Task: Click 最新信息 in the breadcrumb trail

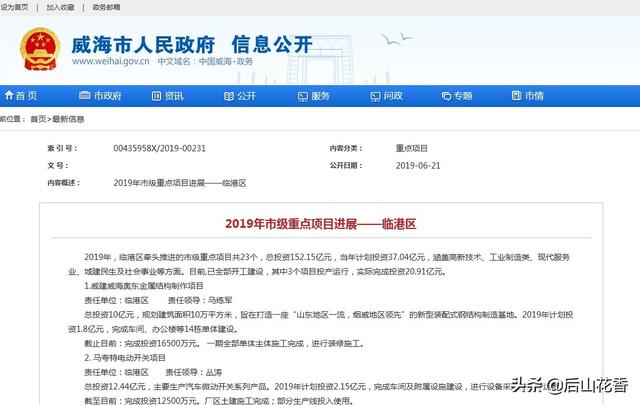Action: [68, 119]
